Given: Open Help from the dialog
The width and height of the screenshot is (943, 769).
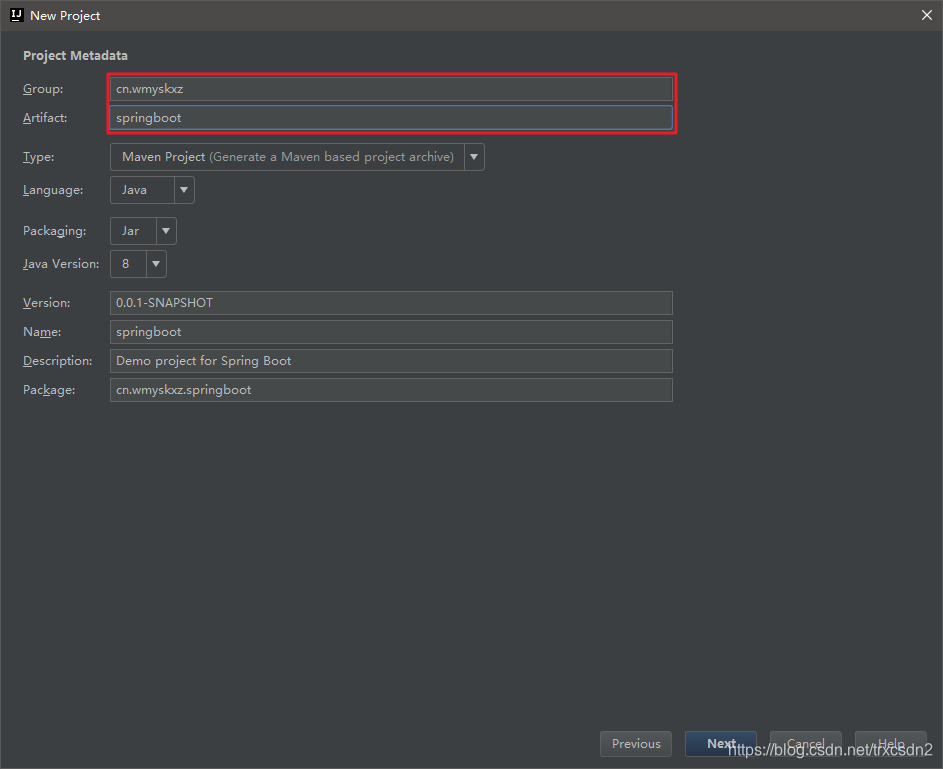Looking at the screenshot, I should [x=891, y=744].
